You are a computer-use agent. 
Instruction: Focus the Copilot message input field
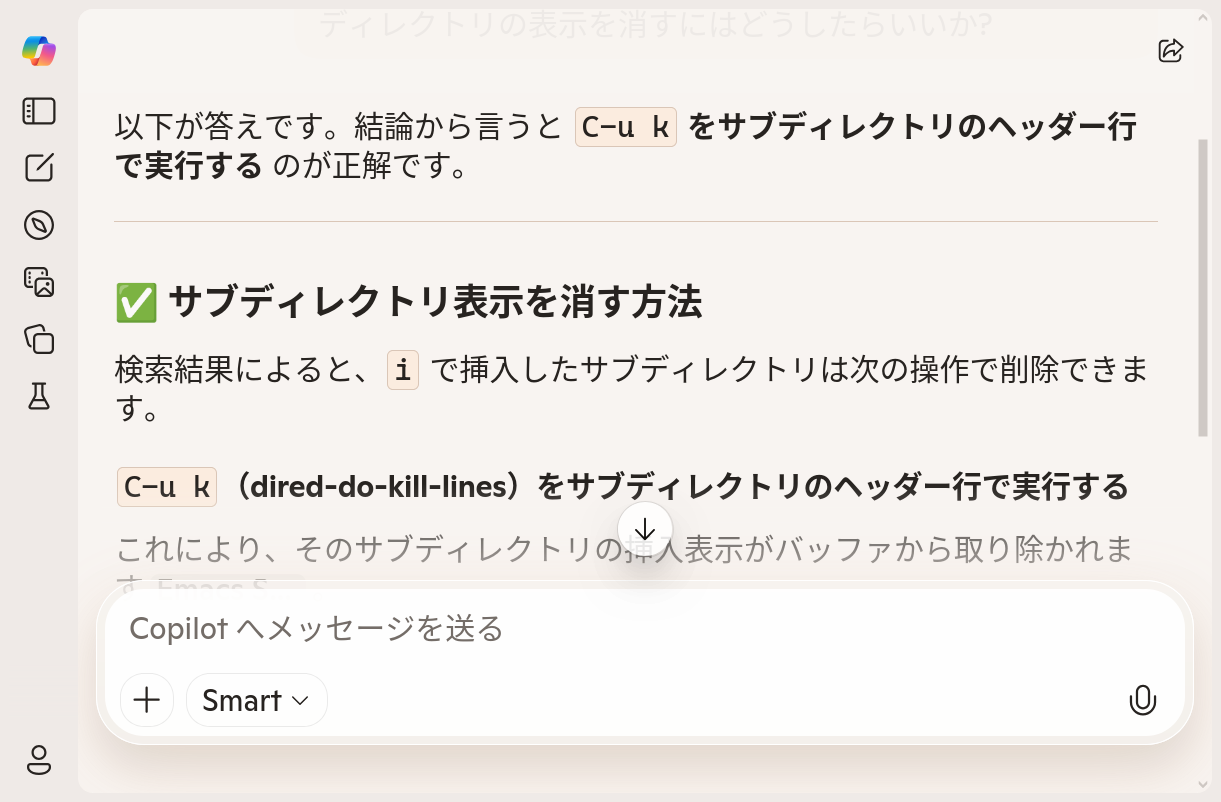click(x=640, y=628)
